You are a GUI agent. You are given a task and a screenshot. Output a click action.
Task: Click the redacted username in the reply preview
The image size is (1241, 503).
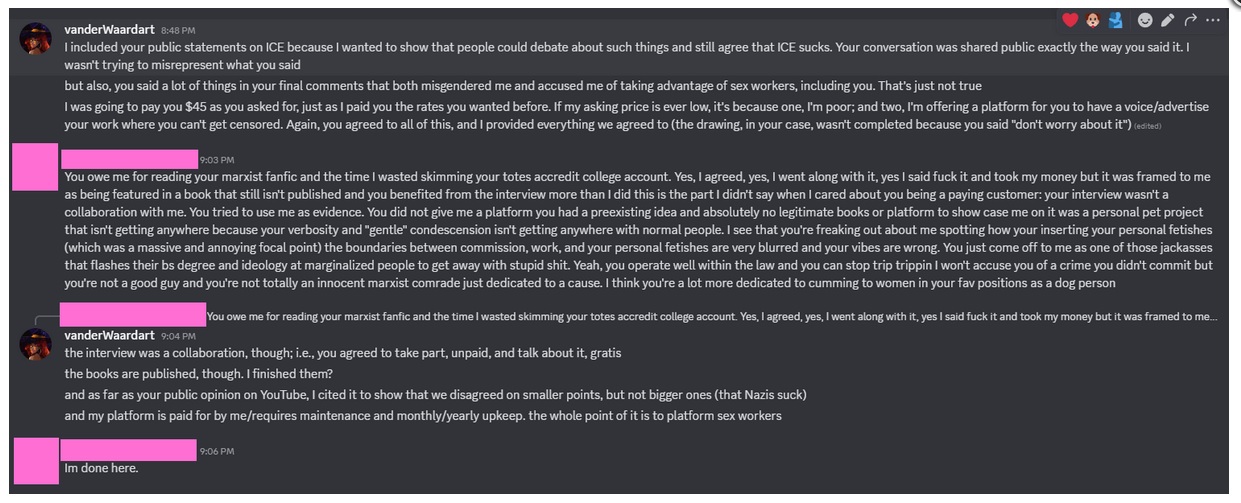[133, 315]
